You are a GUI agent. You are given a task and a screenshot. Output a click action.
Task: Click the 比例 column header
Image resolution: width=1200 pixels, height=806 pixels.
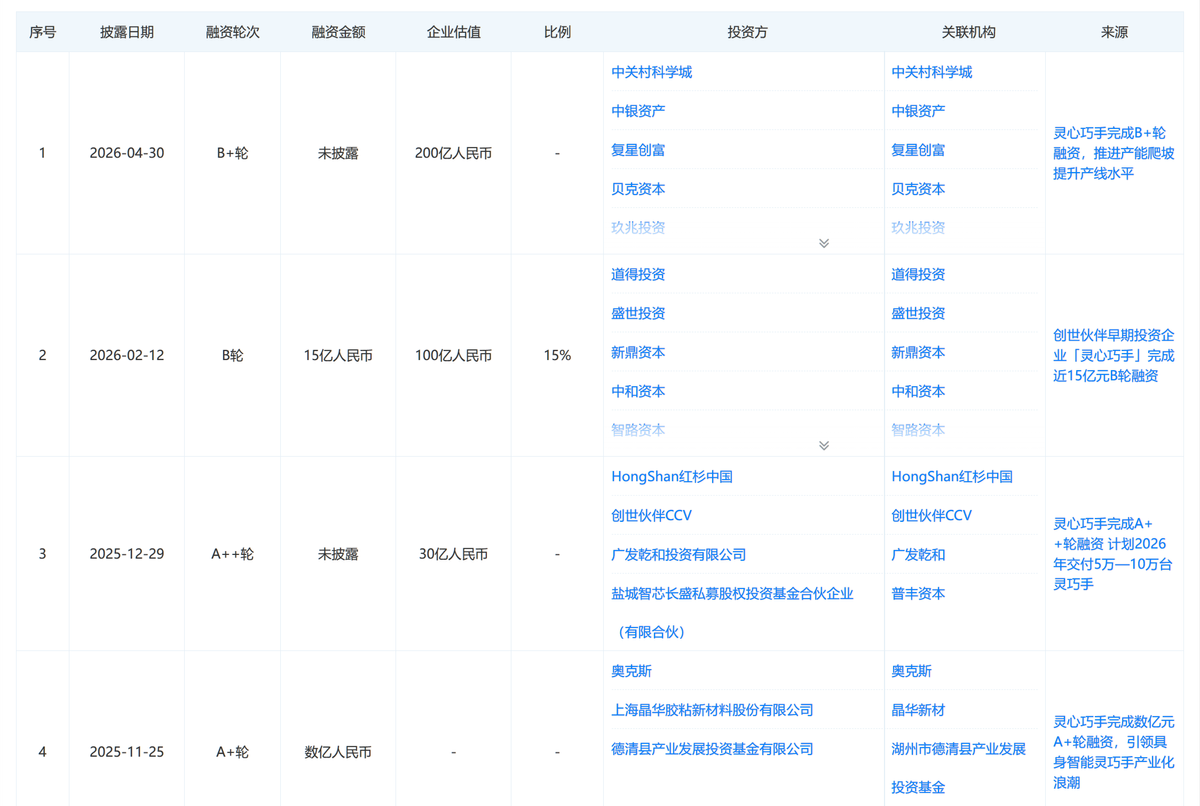pos(557,32)
